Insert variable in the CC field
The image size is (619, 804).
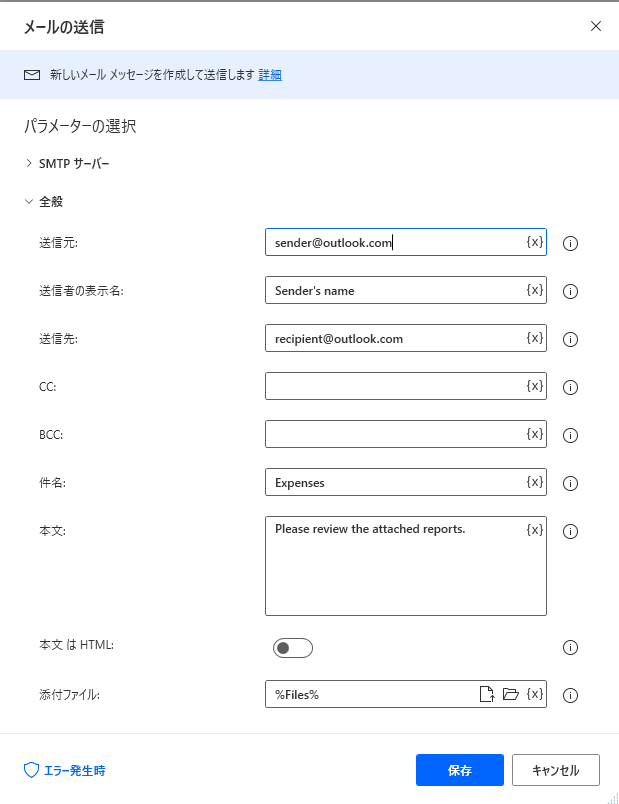click(534, 386)
